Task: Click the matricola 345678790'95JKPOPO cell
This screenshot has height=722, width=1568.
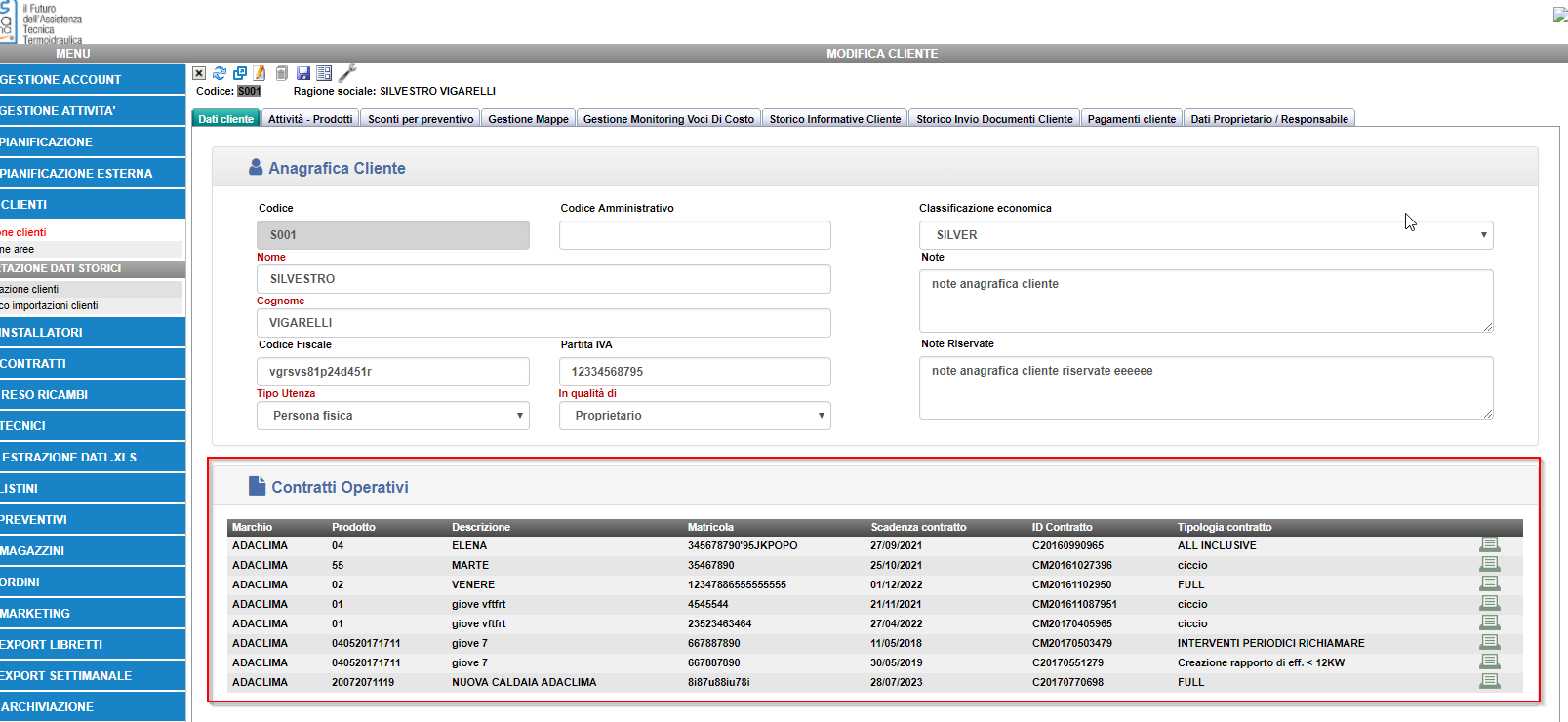Action: click(743, 545)
